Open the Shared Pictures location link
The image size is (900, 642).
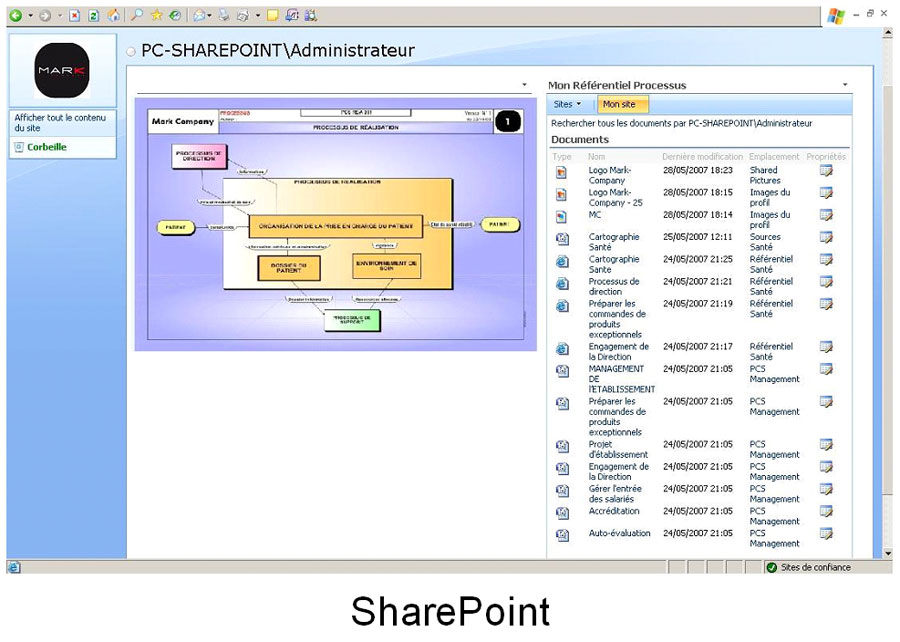pos(765,175)
